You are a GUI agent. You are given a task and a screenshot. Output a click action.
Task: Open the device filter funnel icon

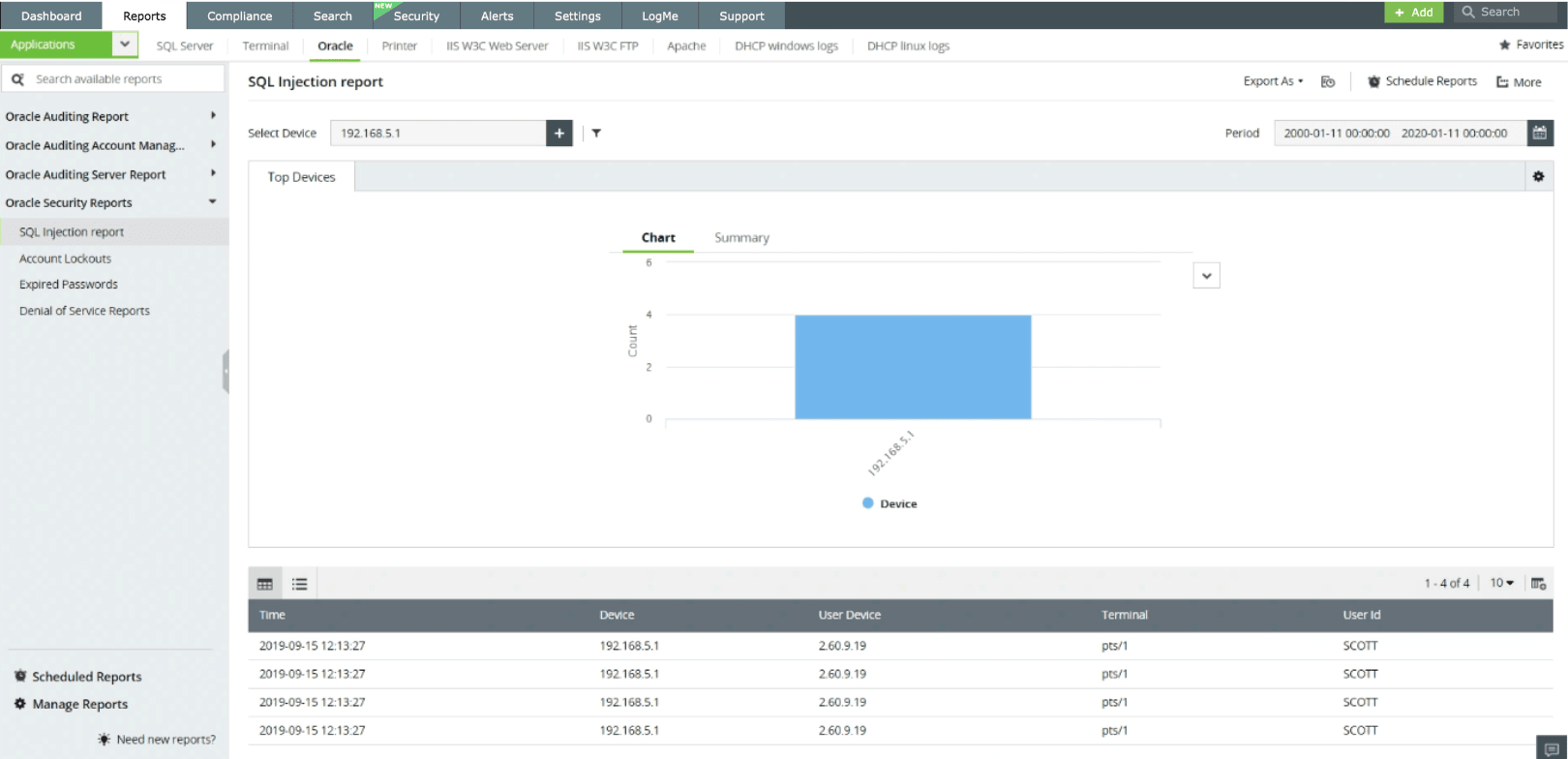(x=596, y=134)
